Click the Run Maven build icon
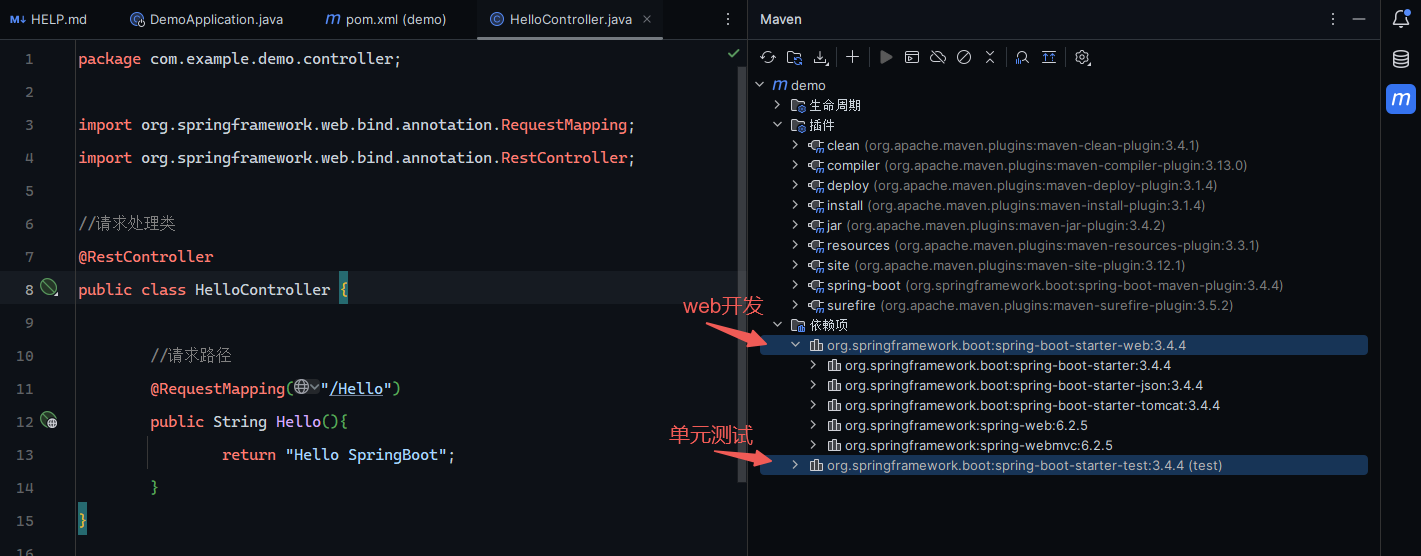This screenshot has height=556, width=1421. click(886, 58)
